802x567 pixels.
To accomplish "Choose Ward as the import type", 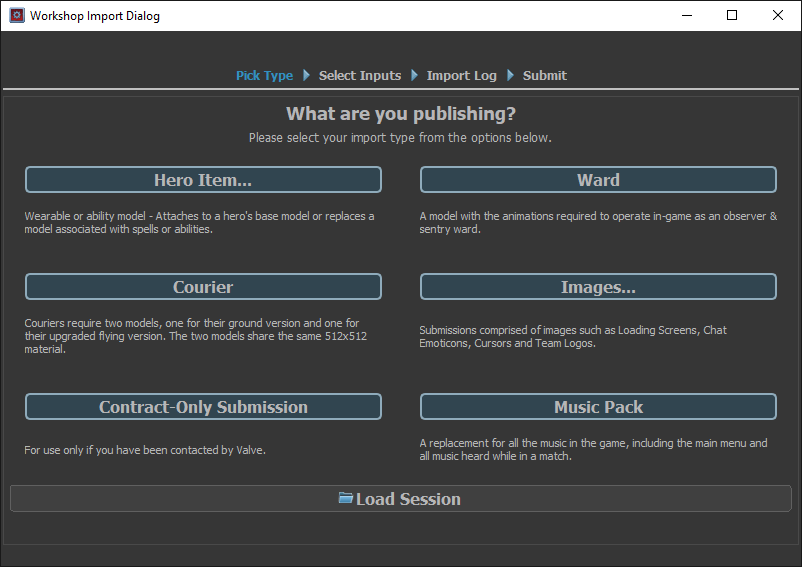I will coord(598,180).
